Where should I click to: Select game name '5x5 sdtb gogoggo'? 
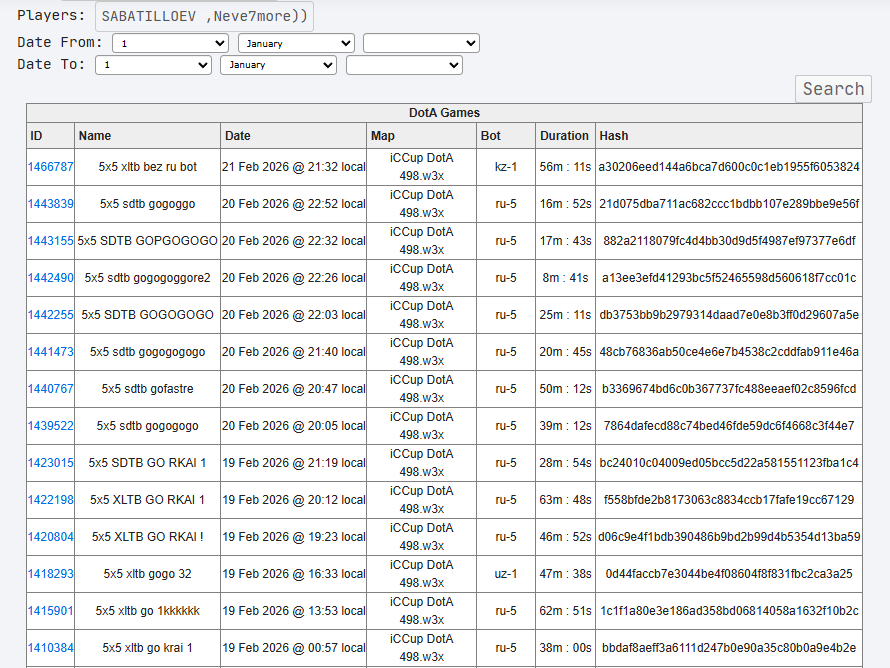(x=148, y=204)
